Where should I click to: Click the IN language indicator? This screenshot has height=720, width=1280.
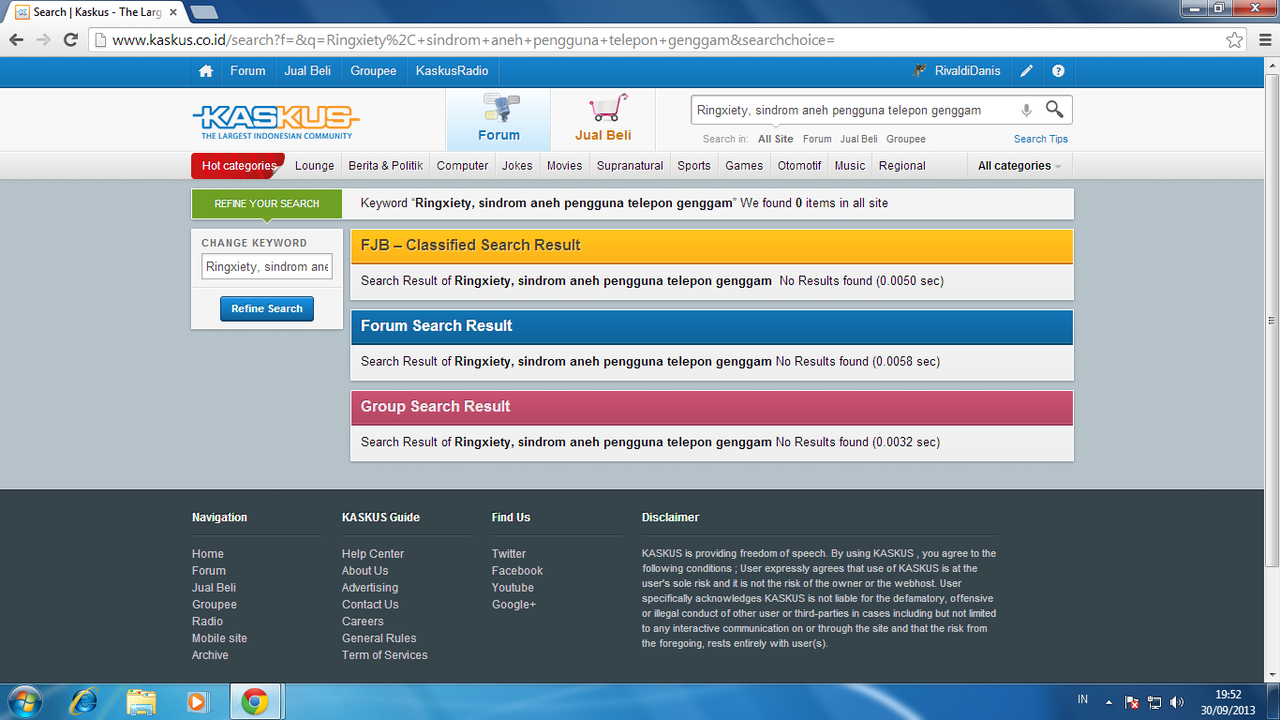click(x=1082, y=701)
